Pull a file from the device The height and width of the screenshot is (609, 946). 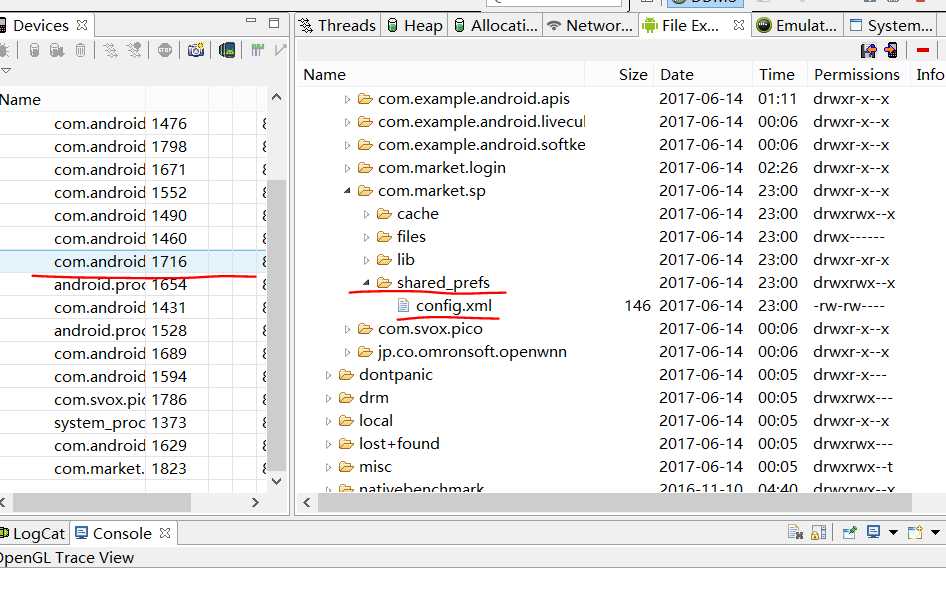[868, 50]
